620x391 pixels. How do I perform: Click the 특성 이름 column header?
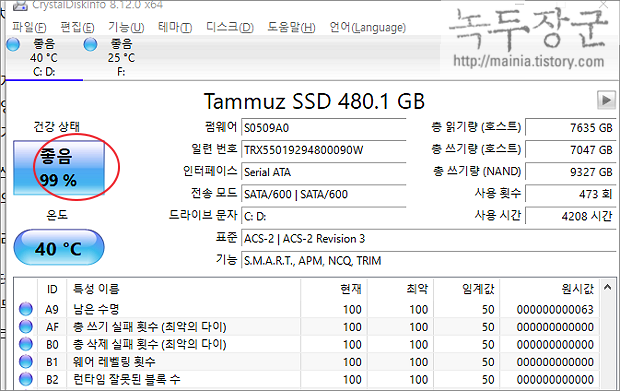pos(183,289)
